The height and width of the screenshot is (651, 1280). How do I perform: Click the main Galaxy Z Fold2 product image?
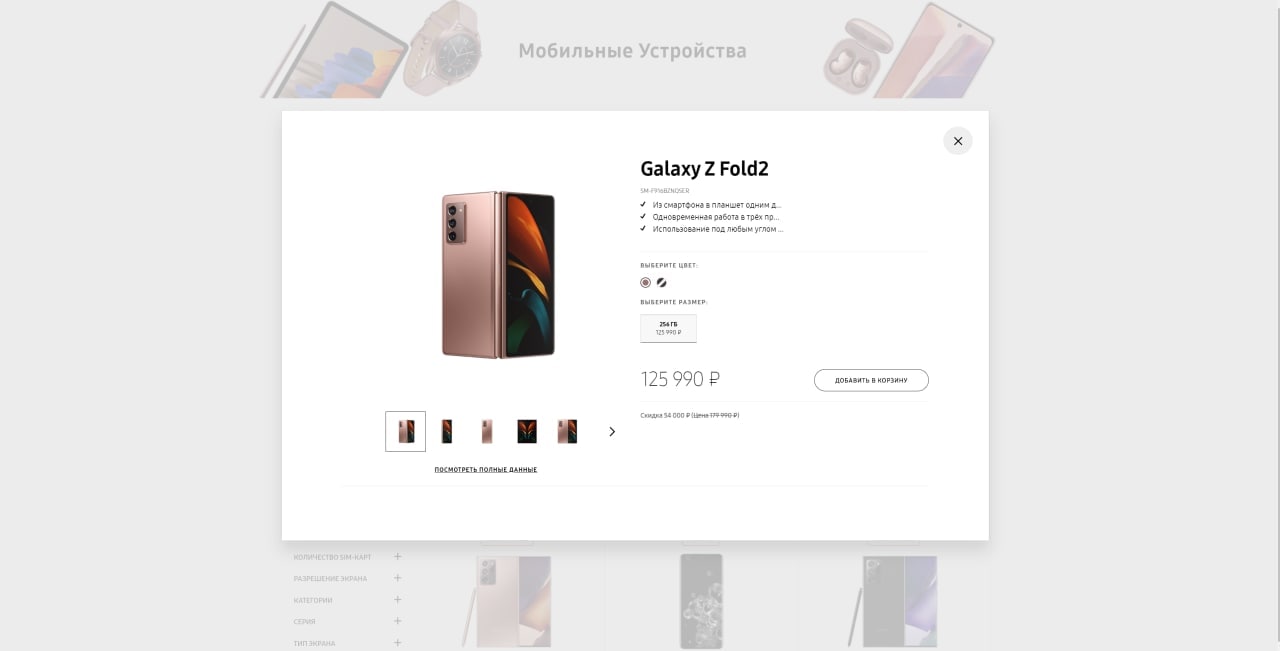[498, 274]
